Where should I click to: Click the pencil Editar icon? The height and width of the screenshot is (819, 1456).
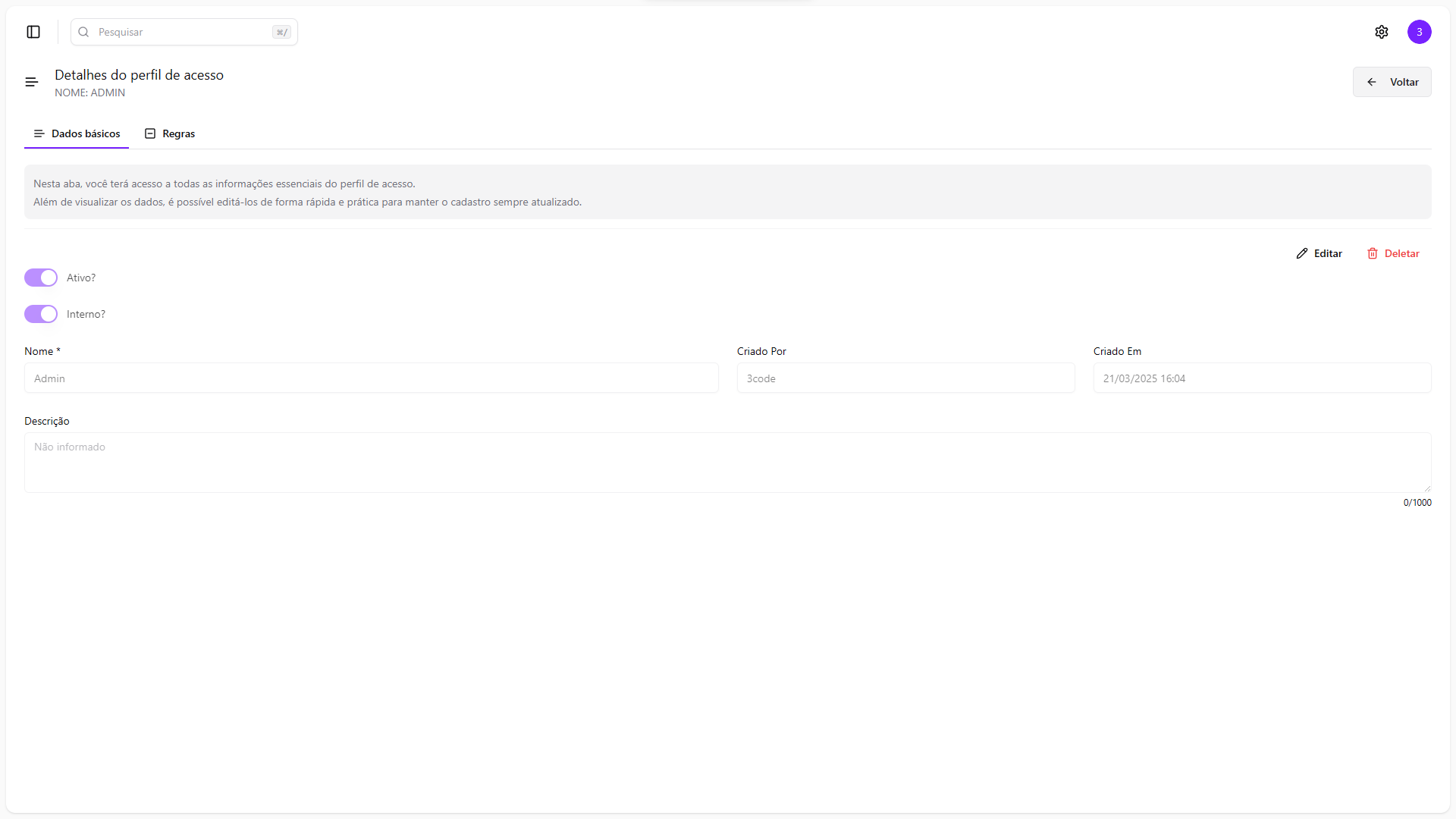pyautogui.click(x=1302, y=253)
